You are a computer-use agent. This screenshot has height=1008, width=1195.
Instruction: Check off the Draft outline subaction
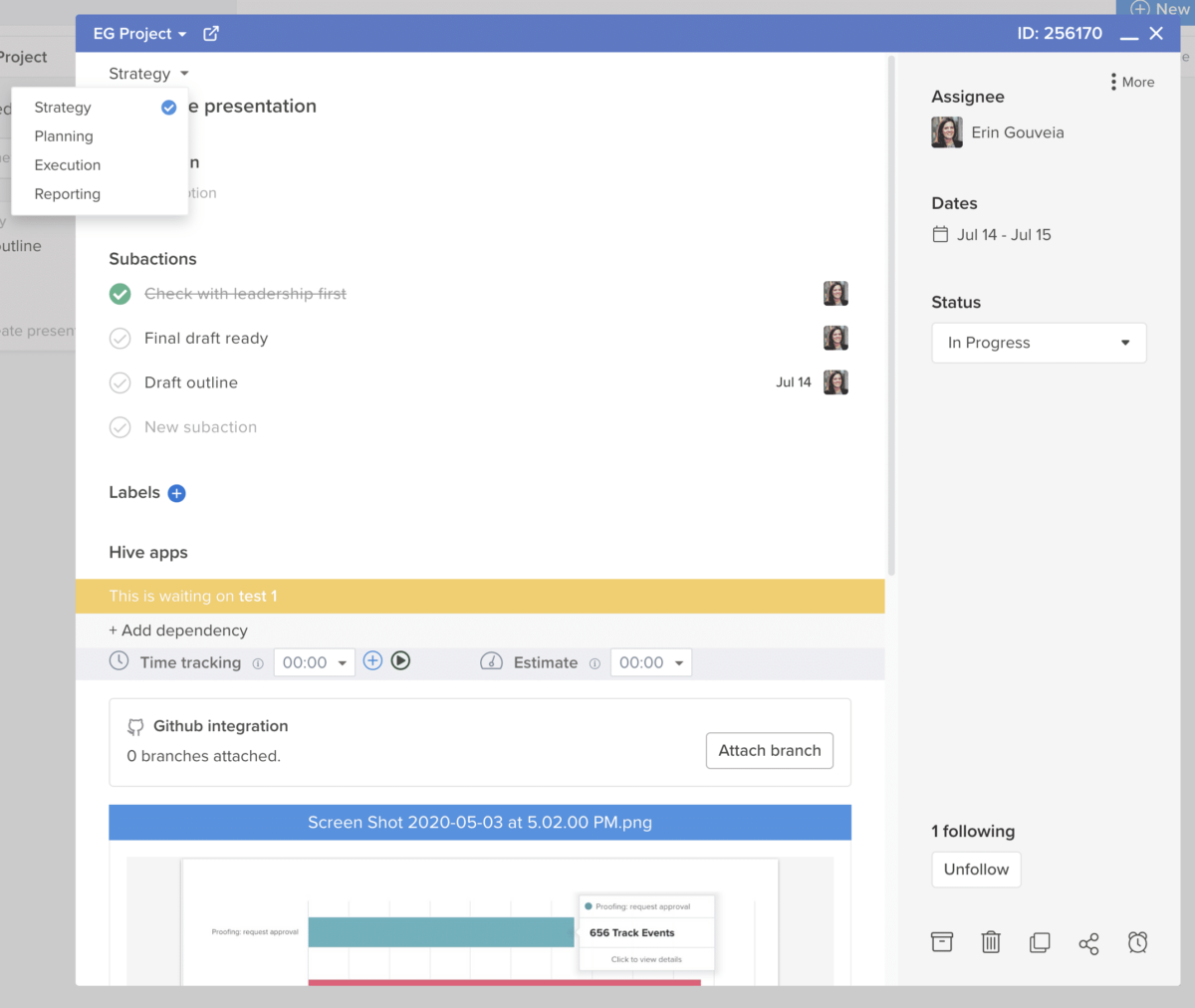click(119, 382)
